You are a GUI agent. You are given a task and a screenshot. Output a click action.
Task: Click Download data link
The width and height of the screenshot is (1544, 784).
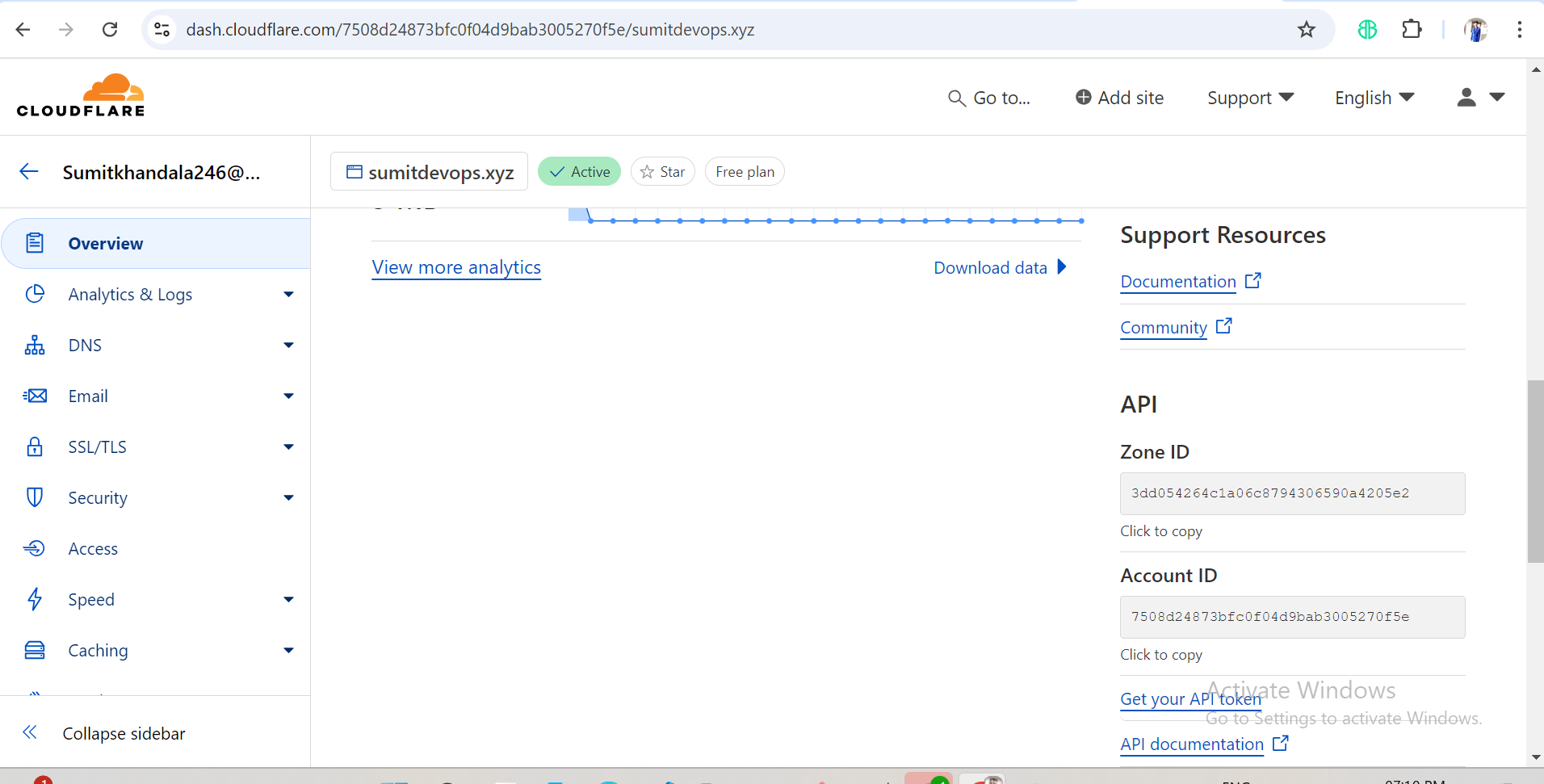(x=1000, y=268)
